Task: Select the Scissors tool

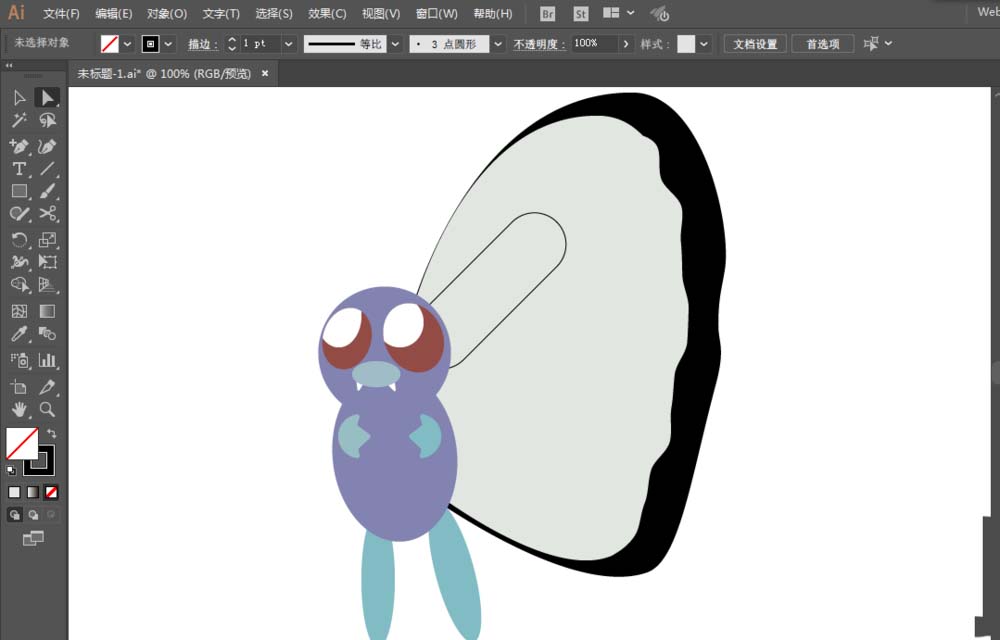Action: tap(47, 214)
